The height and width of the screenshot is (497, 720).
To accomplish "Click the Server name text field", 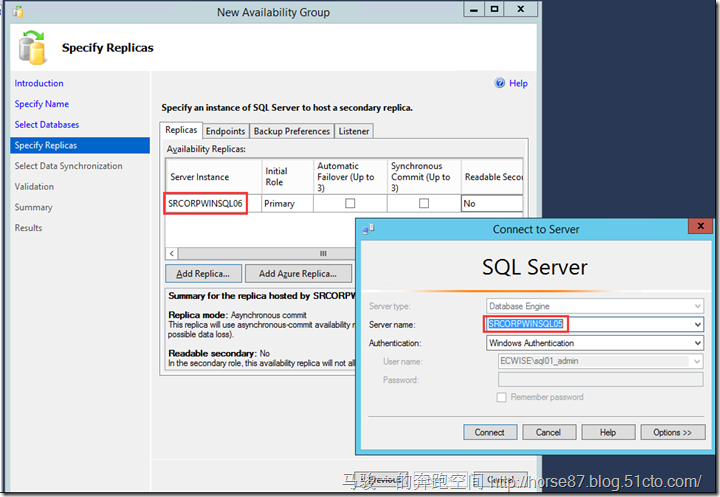I will (x=589, y=324).
